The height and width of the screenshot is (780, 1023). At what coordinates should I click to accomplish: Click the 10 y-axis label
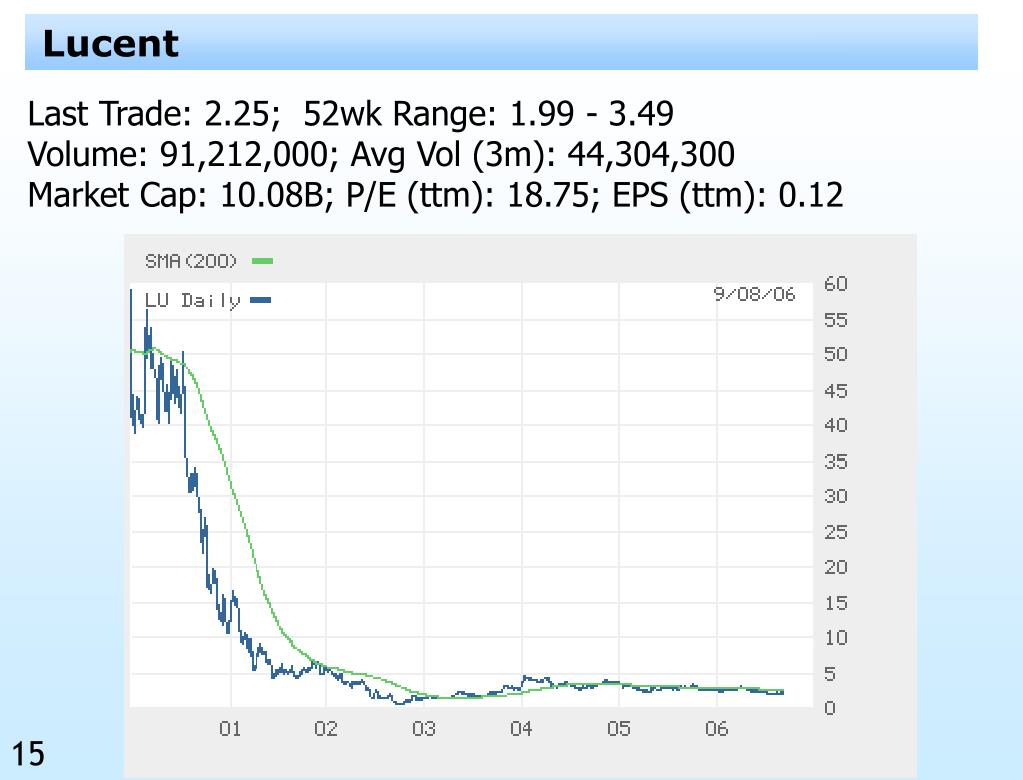coord(836,637)
